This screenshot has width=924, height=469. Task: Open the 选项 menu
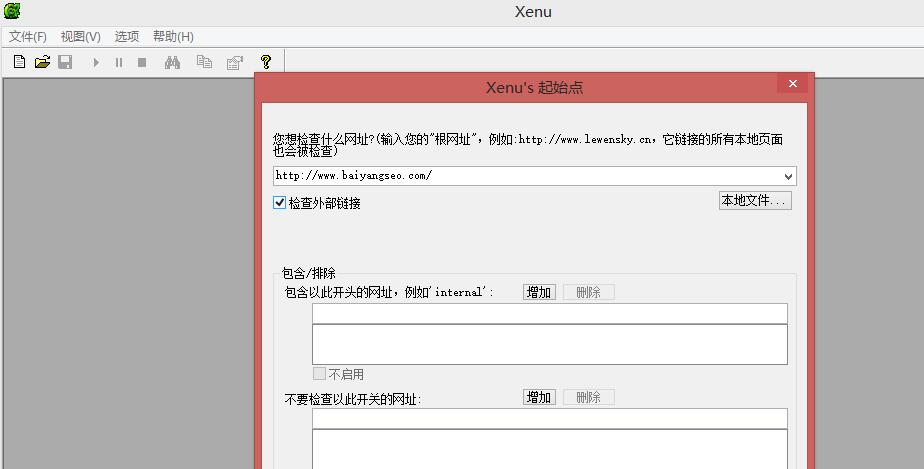127,37
